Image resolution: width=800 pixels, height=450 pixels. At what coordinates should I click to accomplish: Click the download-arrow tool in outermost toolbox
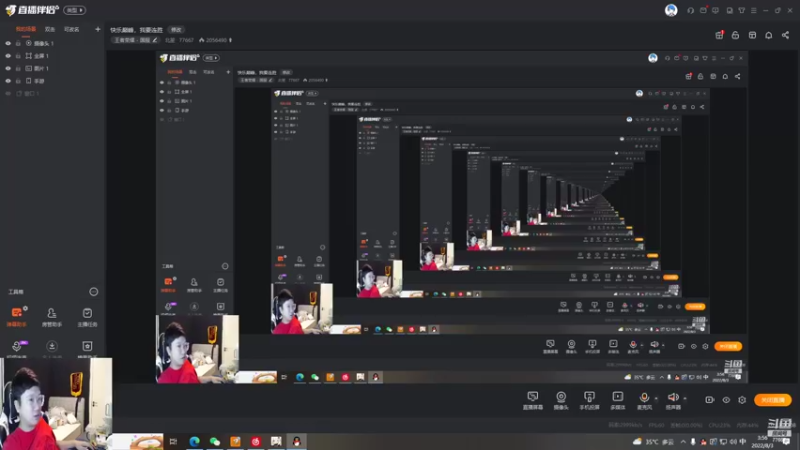(52, 346)
